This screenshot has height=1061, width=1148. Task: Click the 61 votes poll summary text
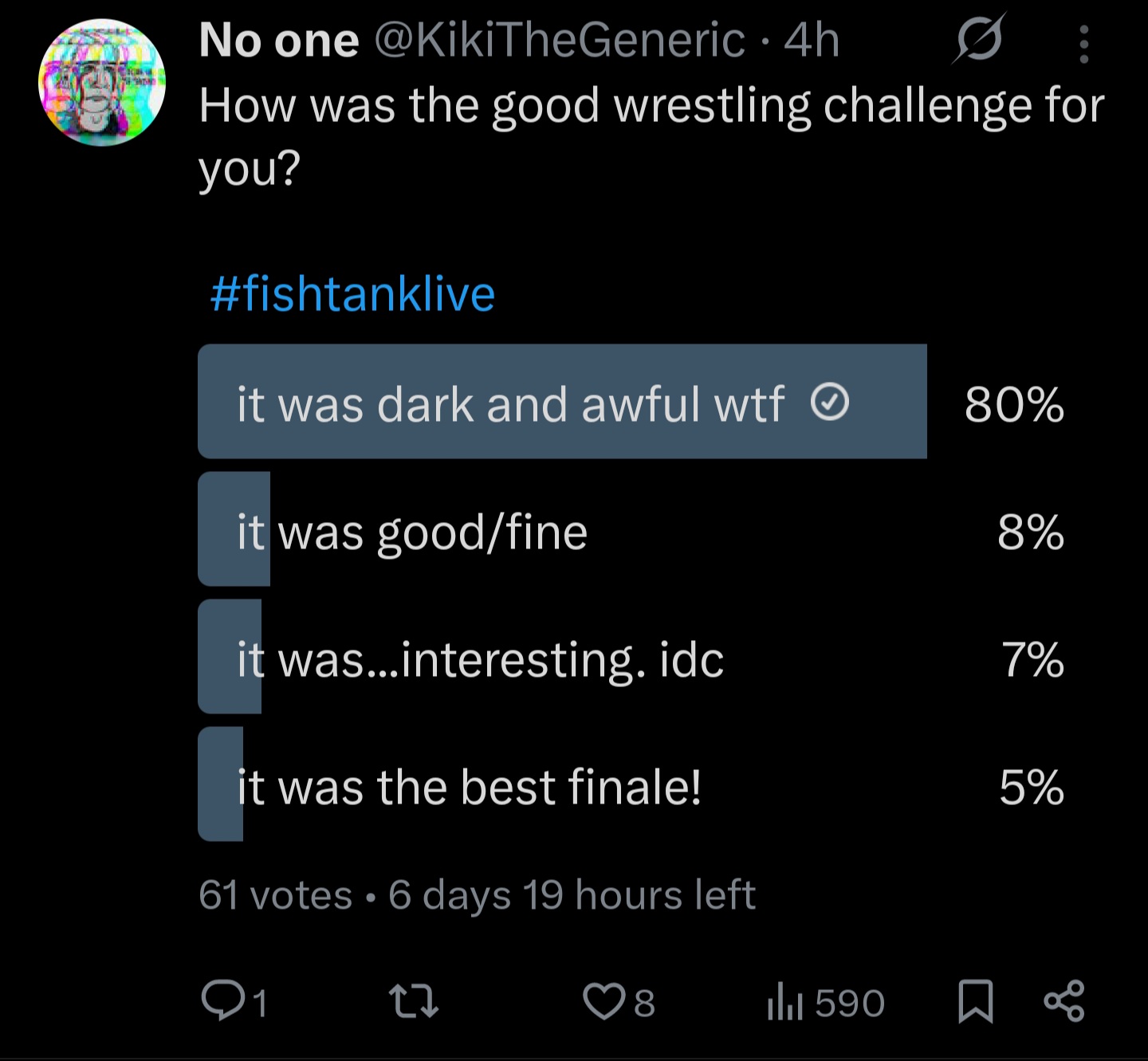coord(275,894)
